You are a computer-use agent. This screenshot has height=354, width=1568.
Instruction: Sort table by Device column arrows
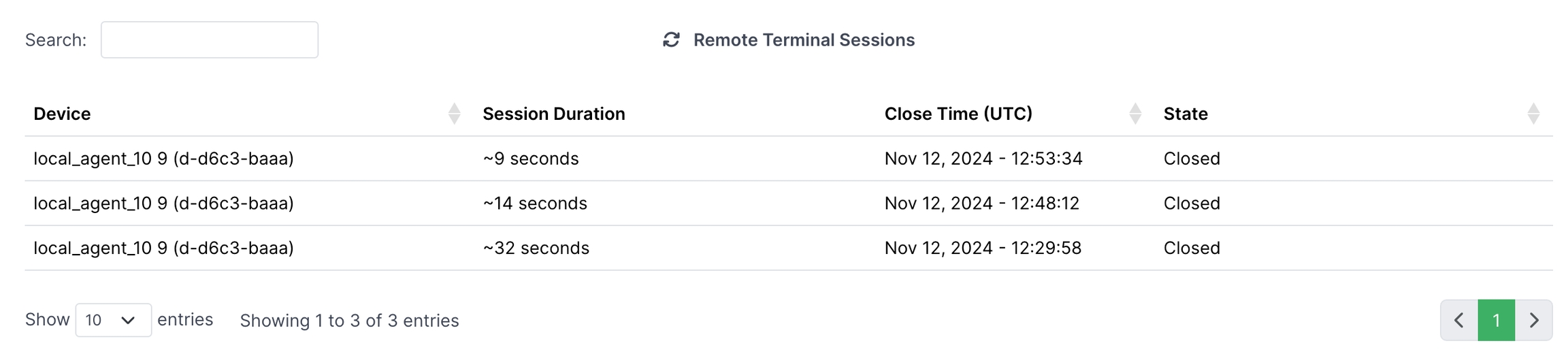click(454, 114)
